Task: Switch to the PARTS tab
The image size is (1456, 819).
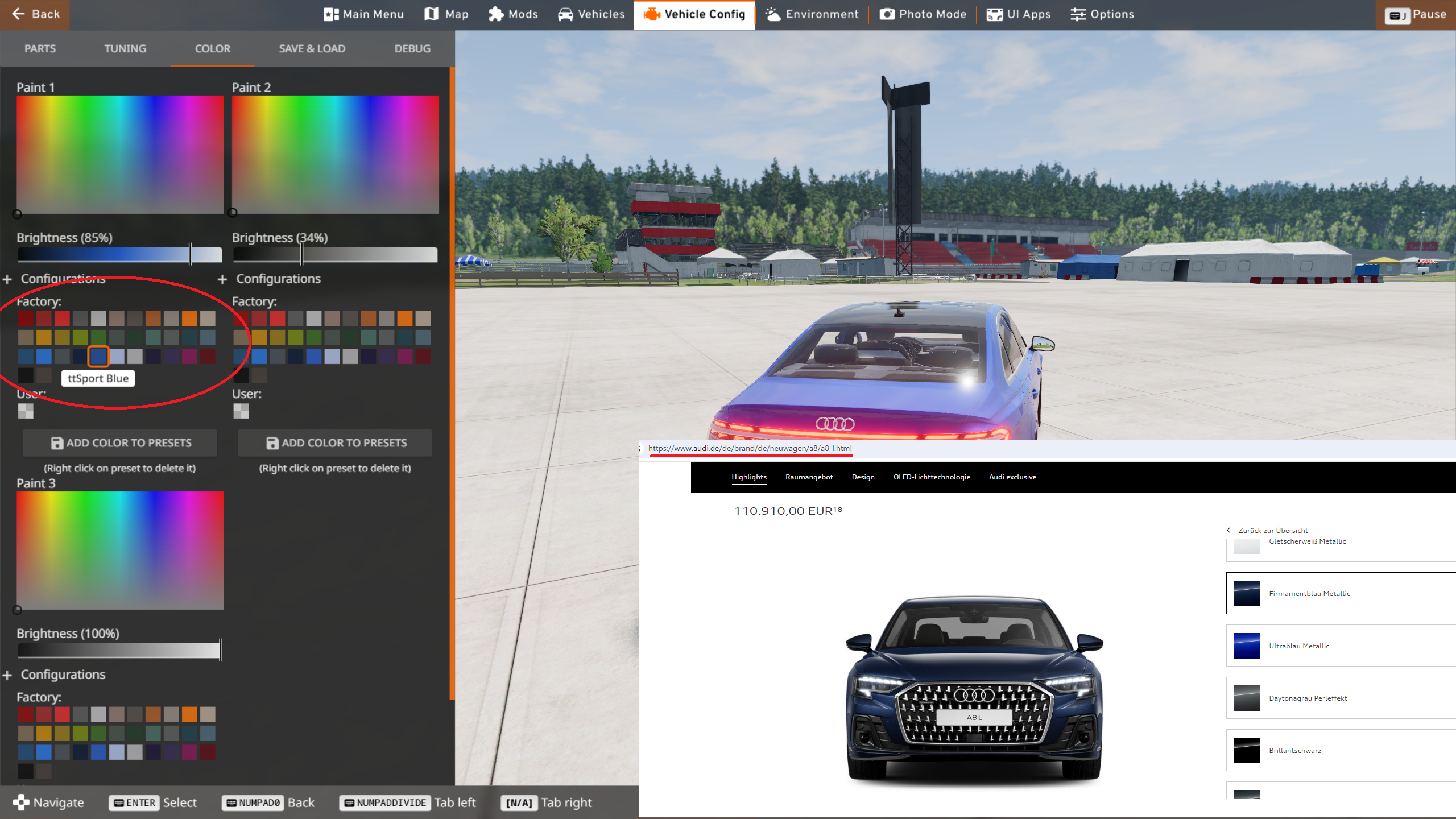Action: pos(40,48)
